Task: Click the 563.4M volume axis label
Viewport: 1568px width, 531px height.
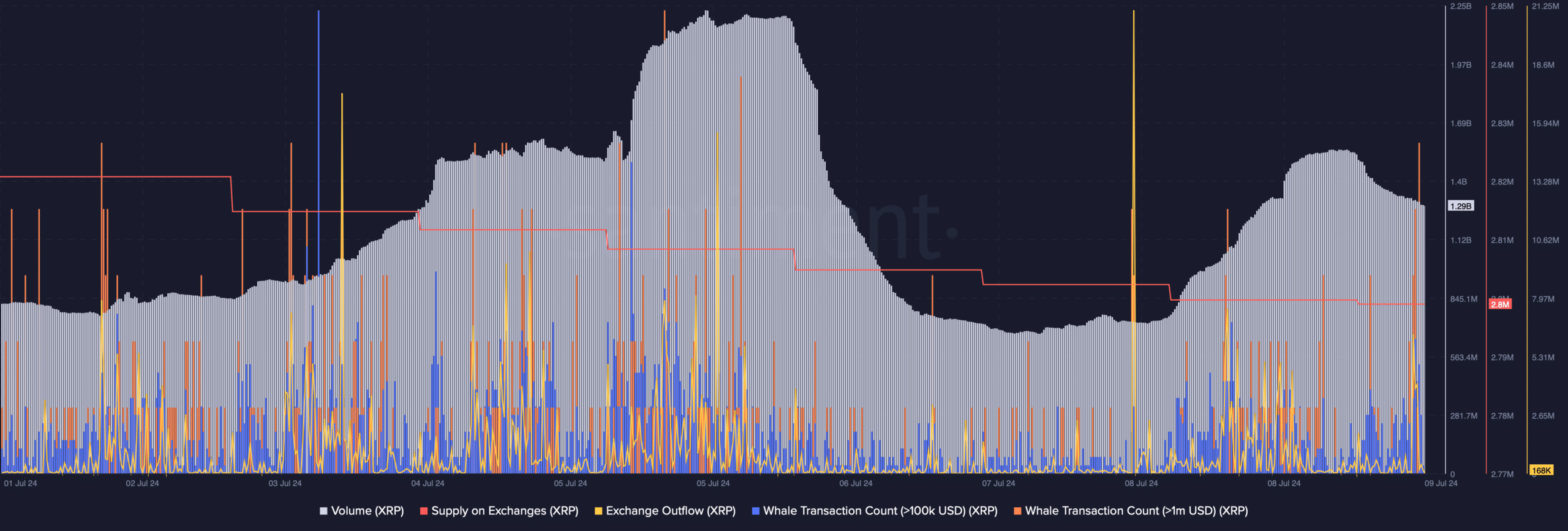Action: point(1464,357)
